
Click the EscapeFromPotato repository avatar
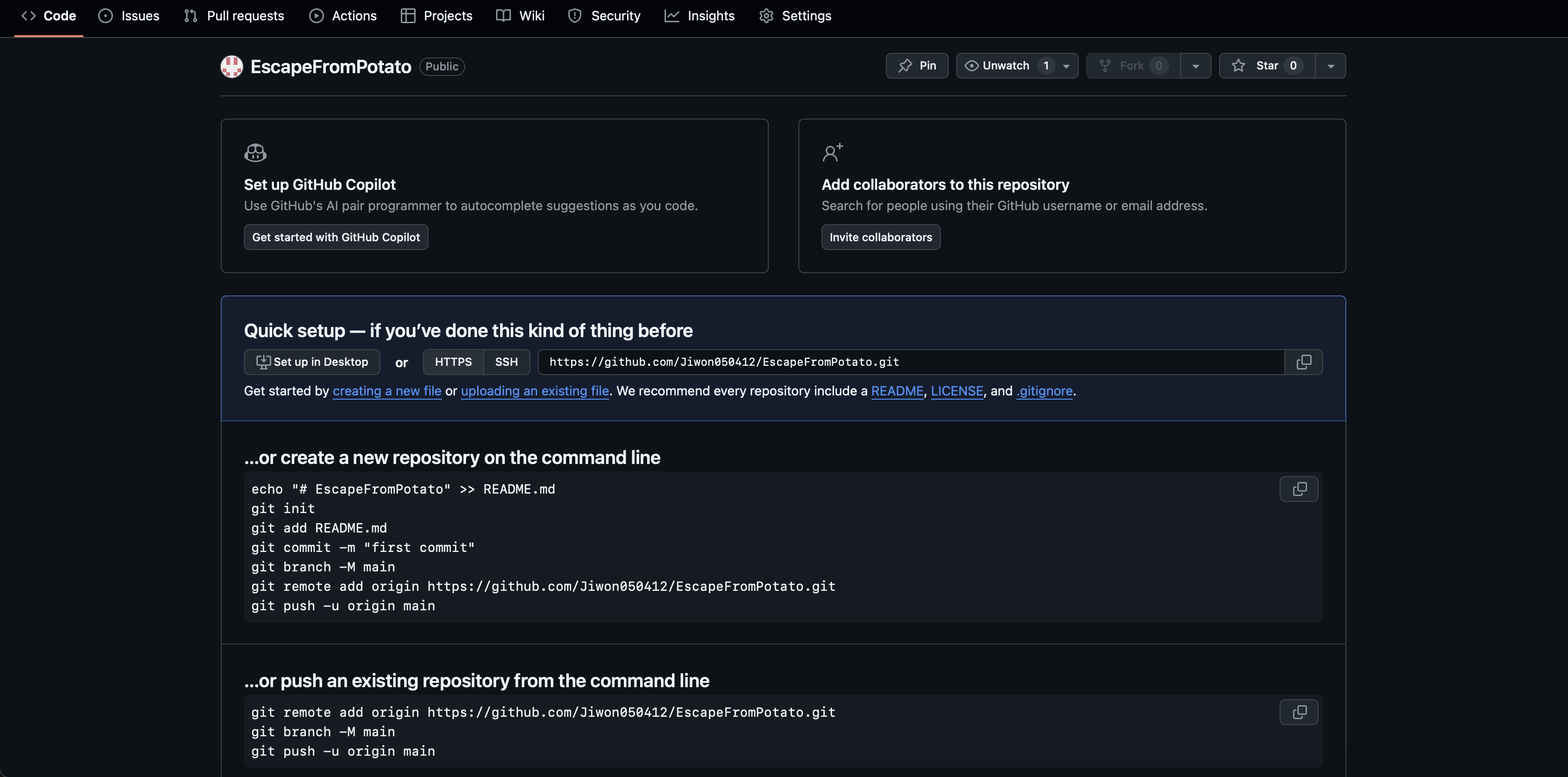(x=231, y=66)
